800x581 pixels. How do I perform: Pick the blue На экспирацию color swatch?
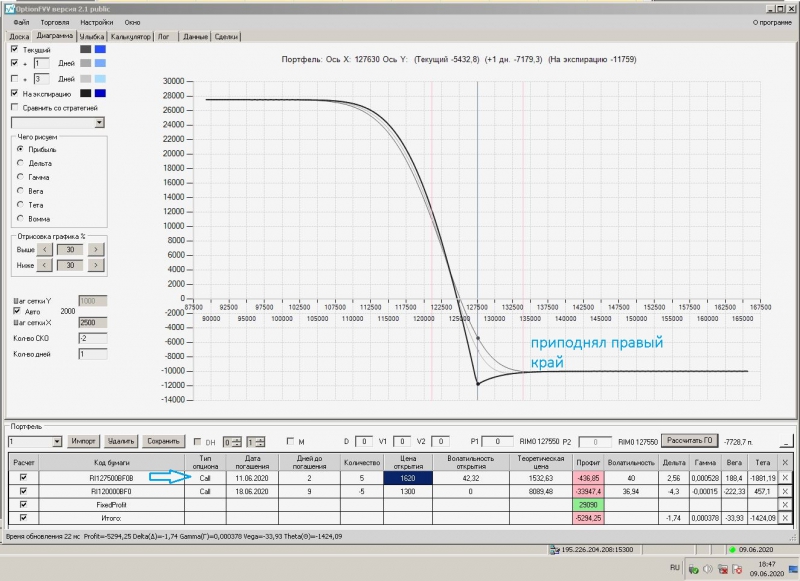pos(100,93)
